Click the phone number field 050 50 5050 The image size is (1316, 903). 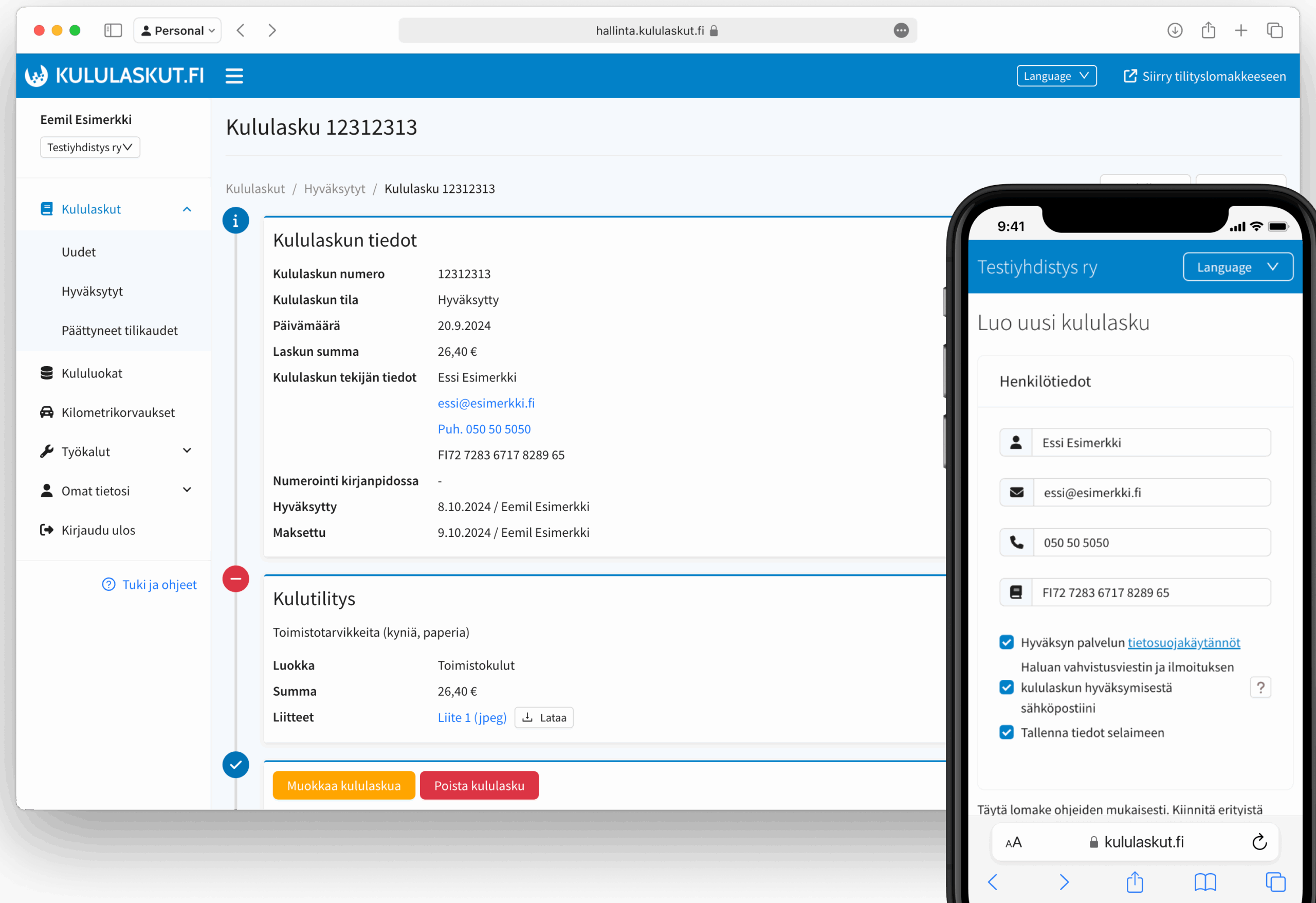pyautogui.click(x=1135, y=543)
